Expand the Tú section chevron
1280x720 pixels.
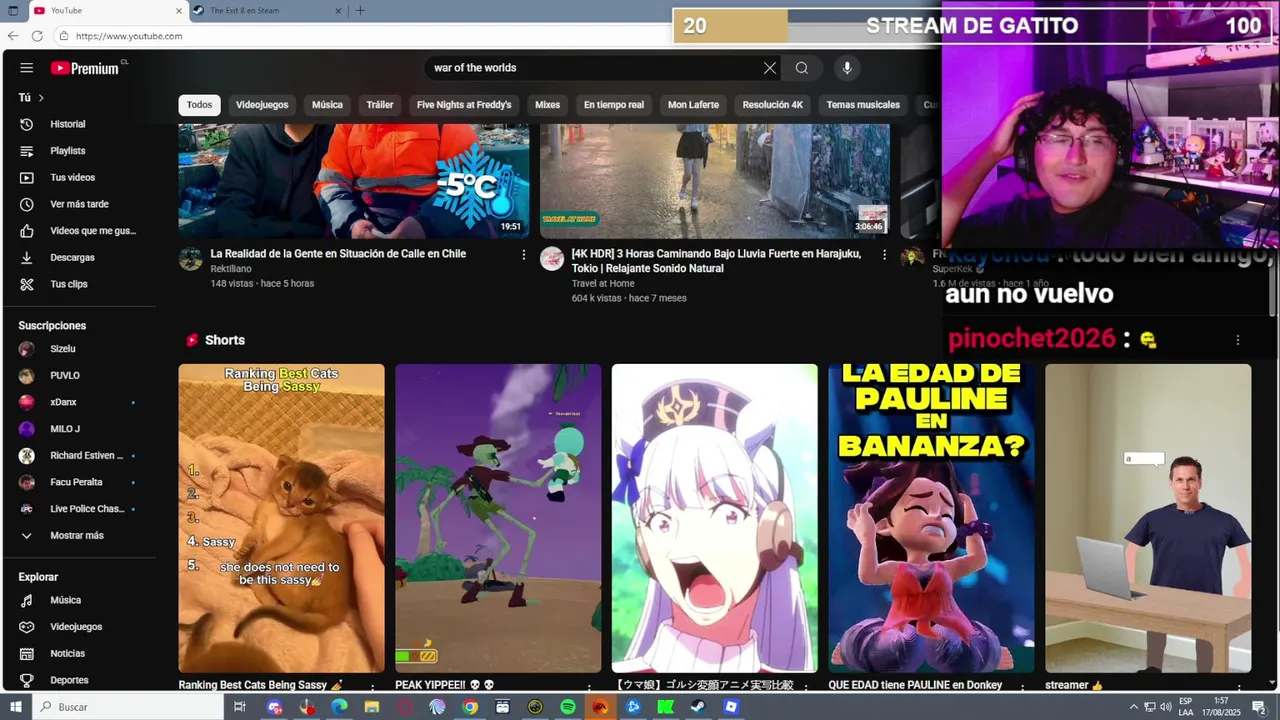[x=41, y=98]
